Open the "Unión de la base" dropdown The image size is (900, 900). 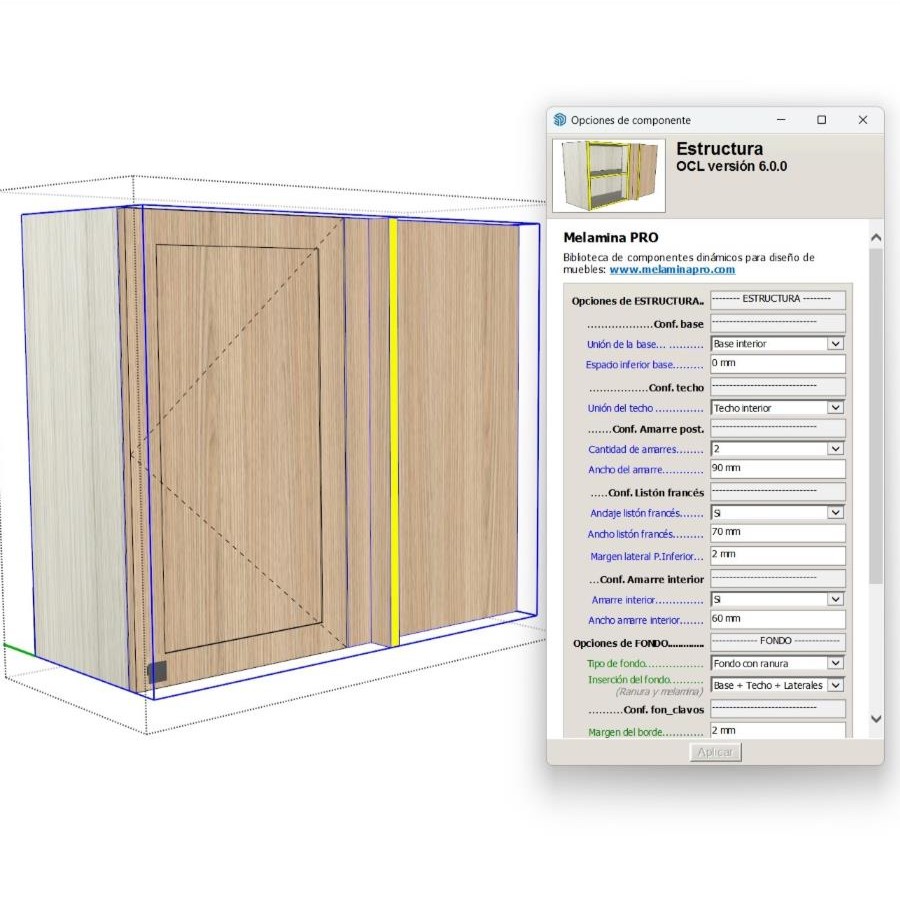tap(836, 343)
